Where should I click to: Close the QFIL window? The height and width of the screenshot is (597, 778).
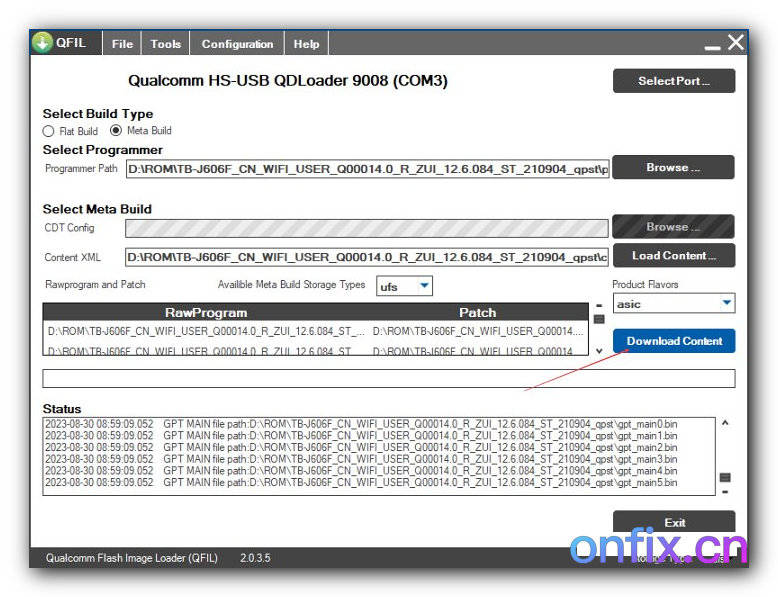tap(736, 42)
